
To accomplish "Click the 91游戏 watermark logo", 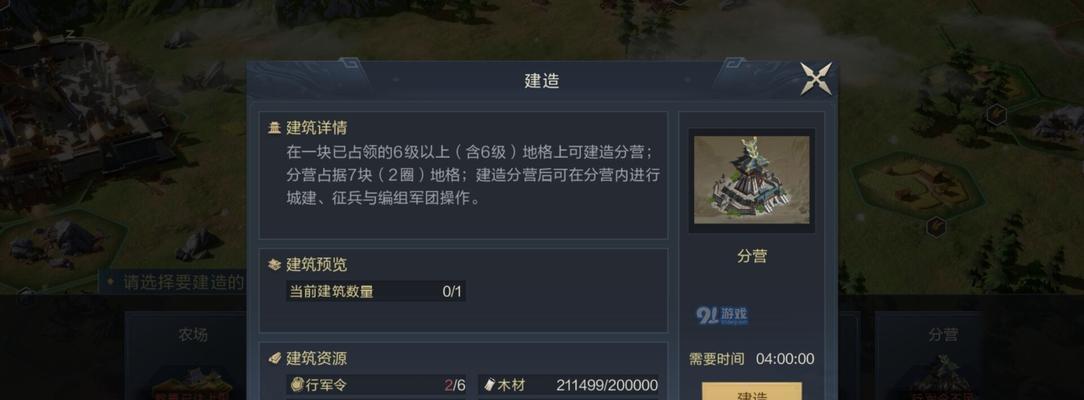I will coord(722,316).
